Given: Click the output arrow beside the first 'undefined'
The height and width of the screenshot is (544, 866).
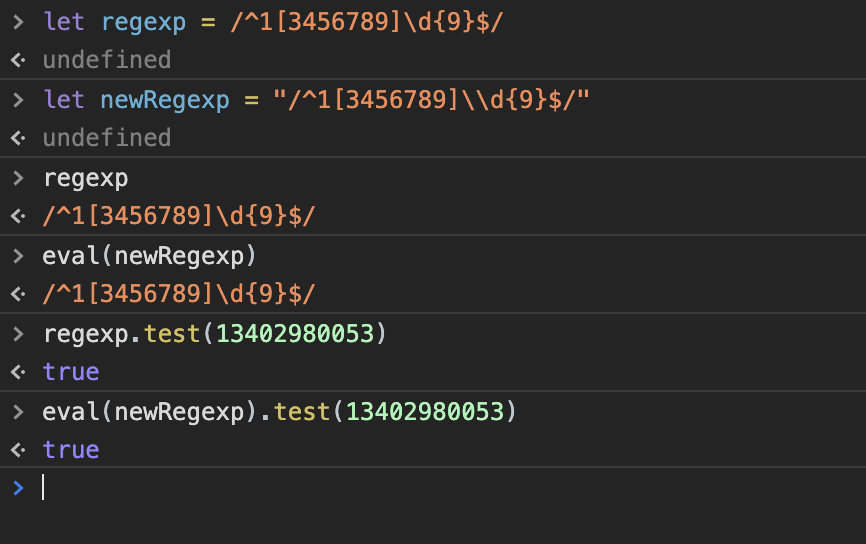Looking at the screenshot, I should tap(17, 60).
